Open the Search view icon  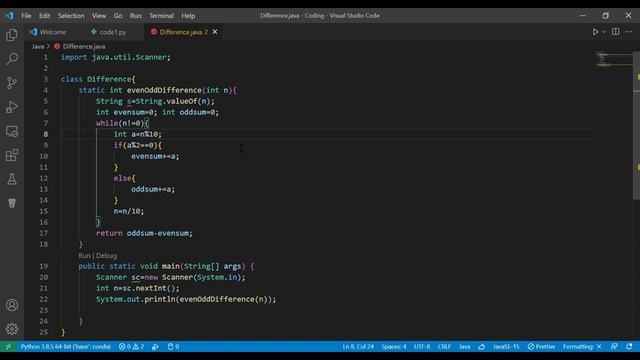(x=12, y=59)
